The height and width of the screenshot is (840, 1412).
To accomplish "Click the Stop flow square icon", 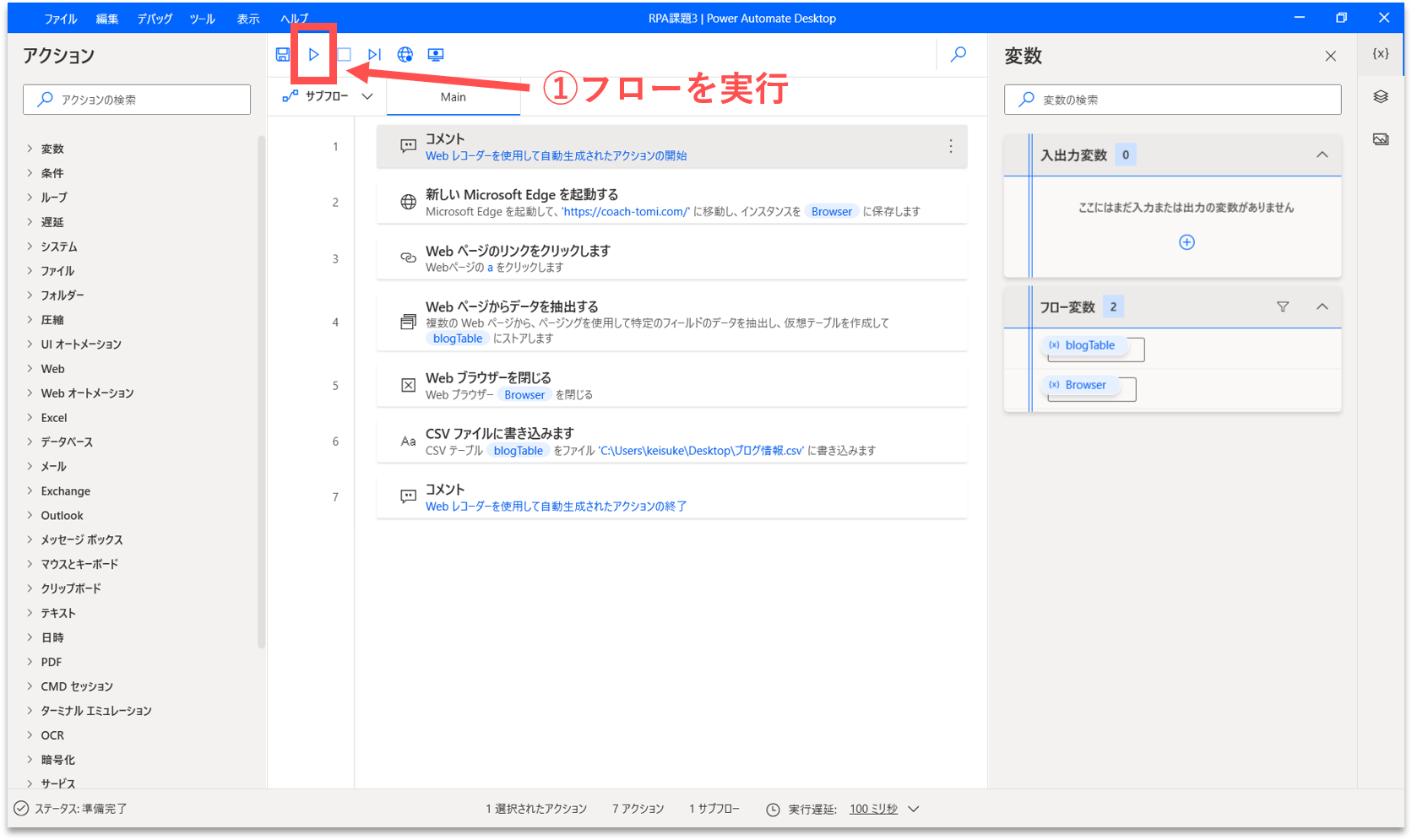I will pos(344,55).
